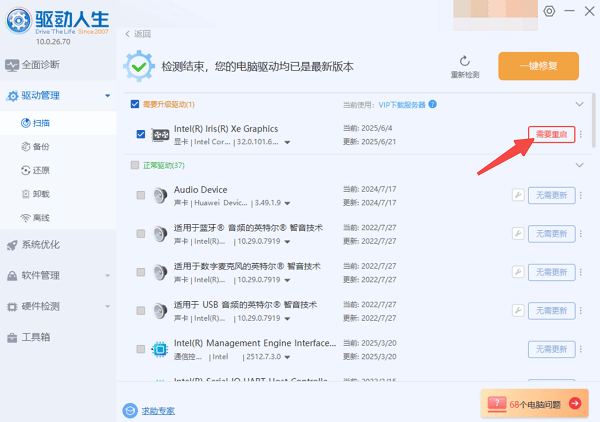Click 无需更新 for the 适用于蓝牙 音频 driver

tap(551, 234)
